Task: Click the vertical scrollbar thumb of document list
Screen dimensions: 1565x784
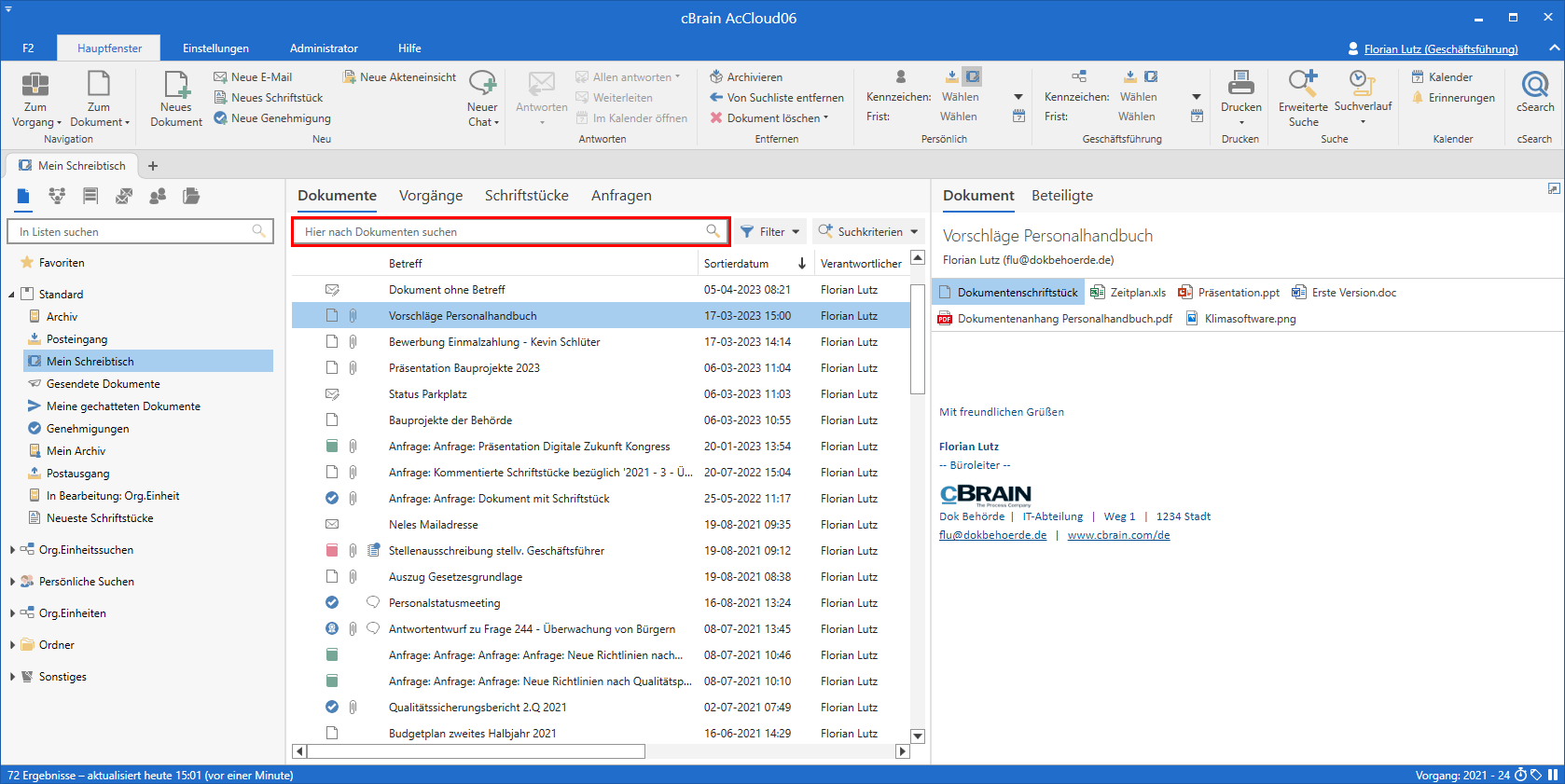Action: [917, 339]
